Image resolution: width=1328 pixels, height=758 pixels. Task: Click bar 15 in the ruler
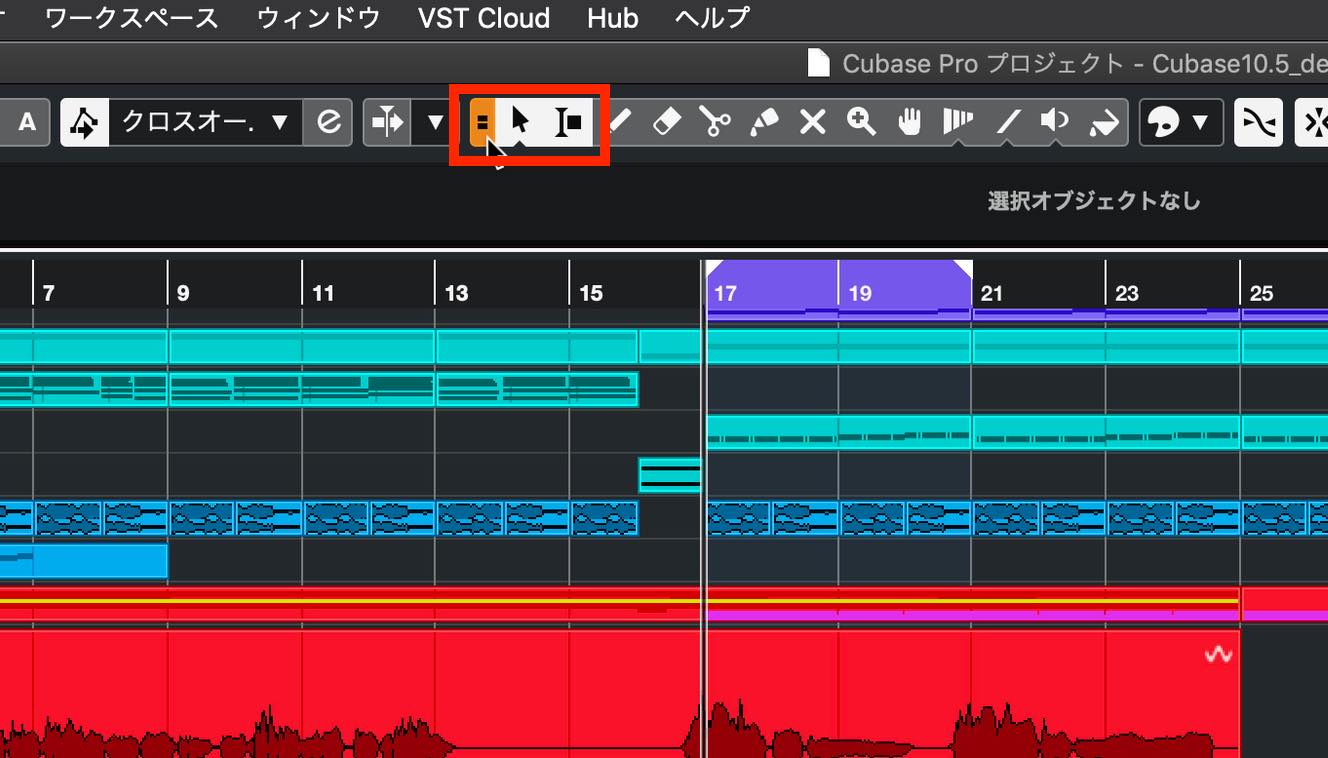[x=591, y=293]
